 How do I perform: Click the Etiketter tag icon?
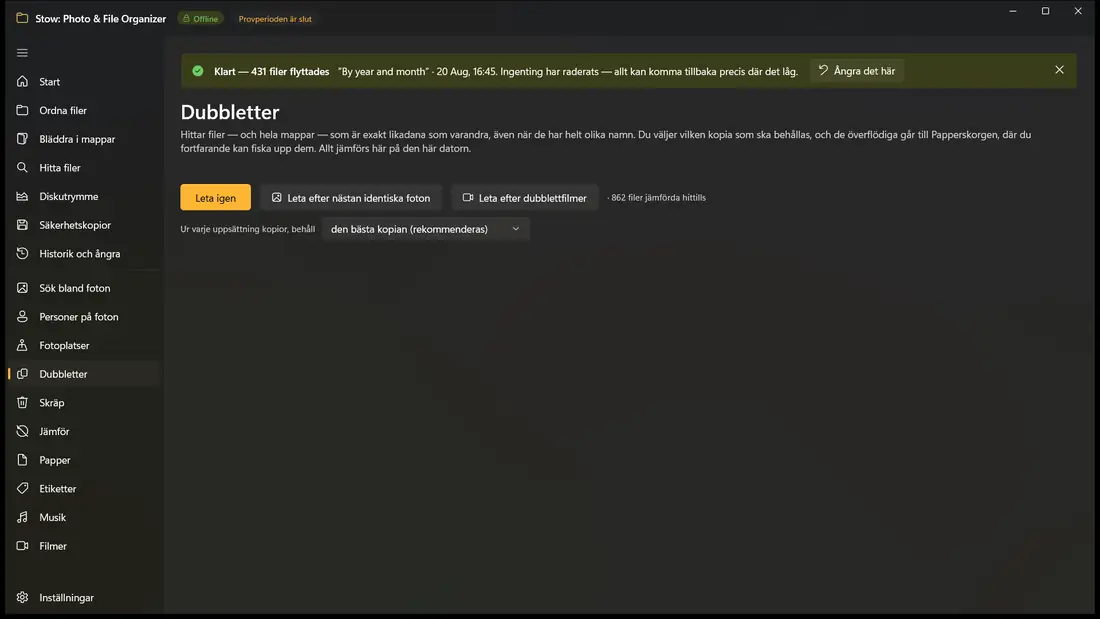(x=22, y=488)
